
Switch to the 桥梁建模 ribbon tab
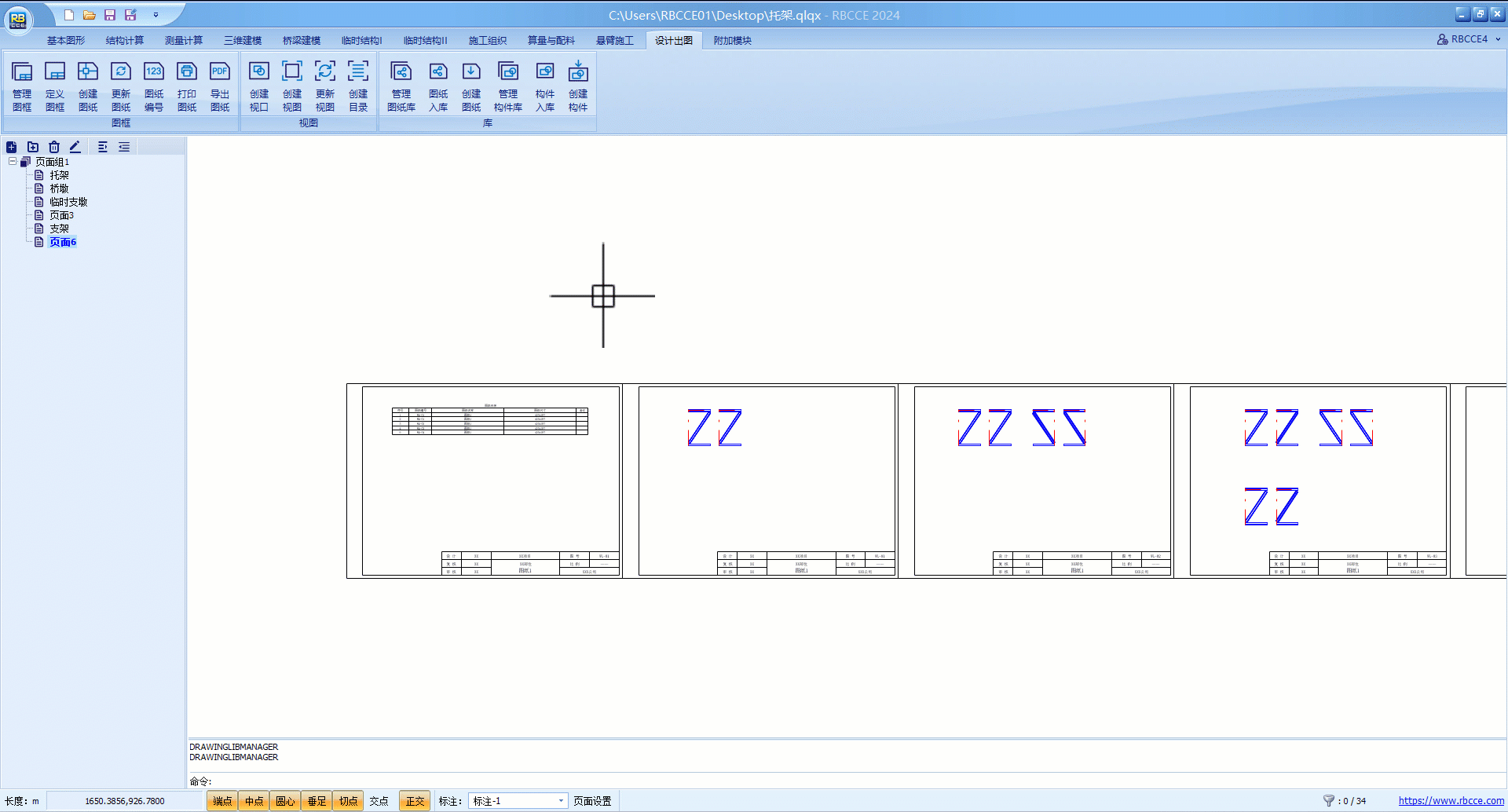click(302, 41)
